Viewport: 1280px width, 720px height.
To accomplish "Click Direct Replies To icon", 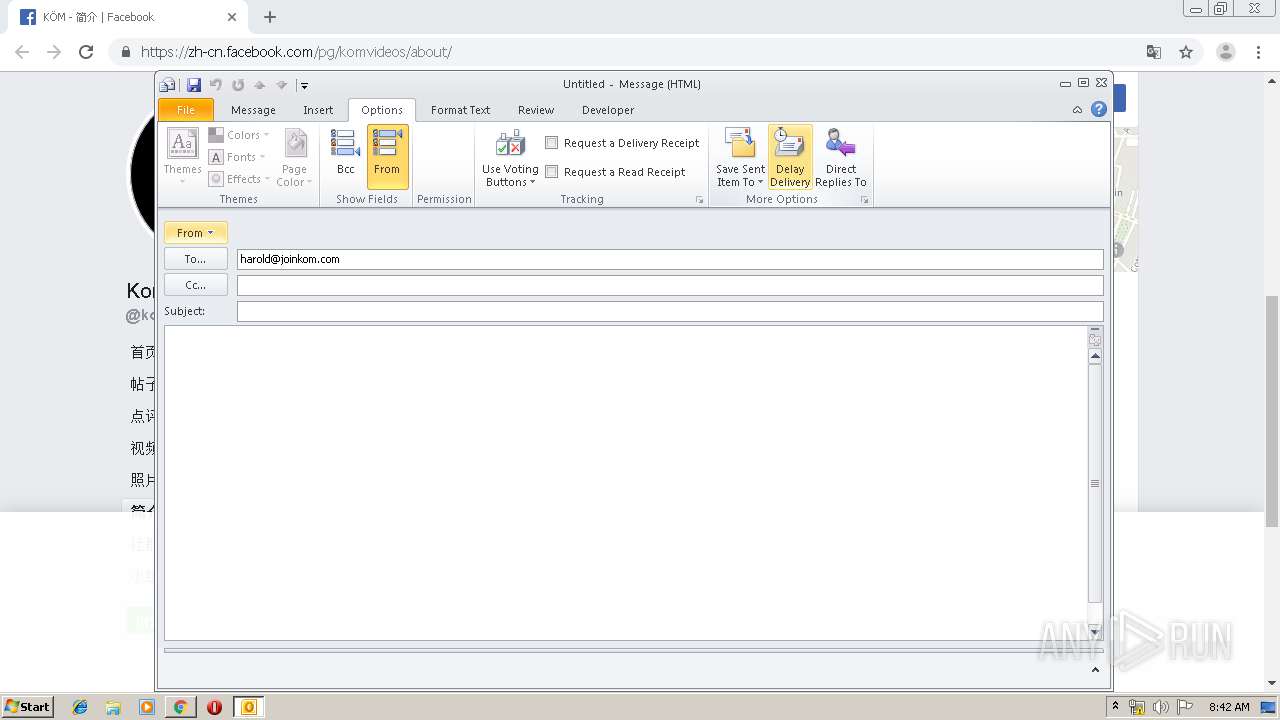I will [x=841, y=158].
